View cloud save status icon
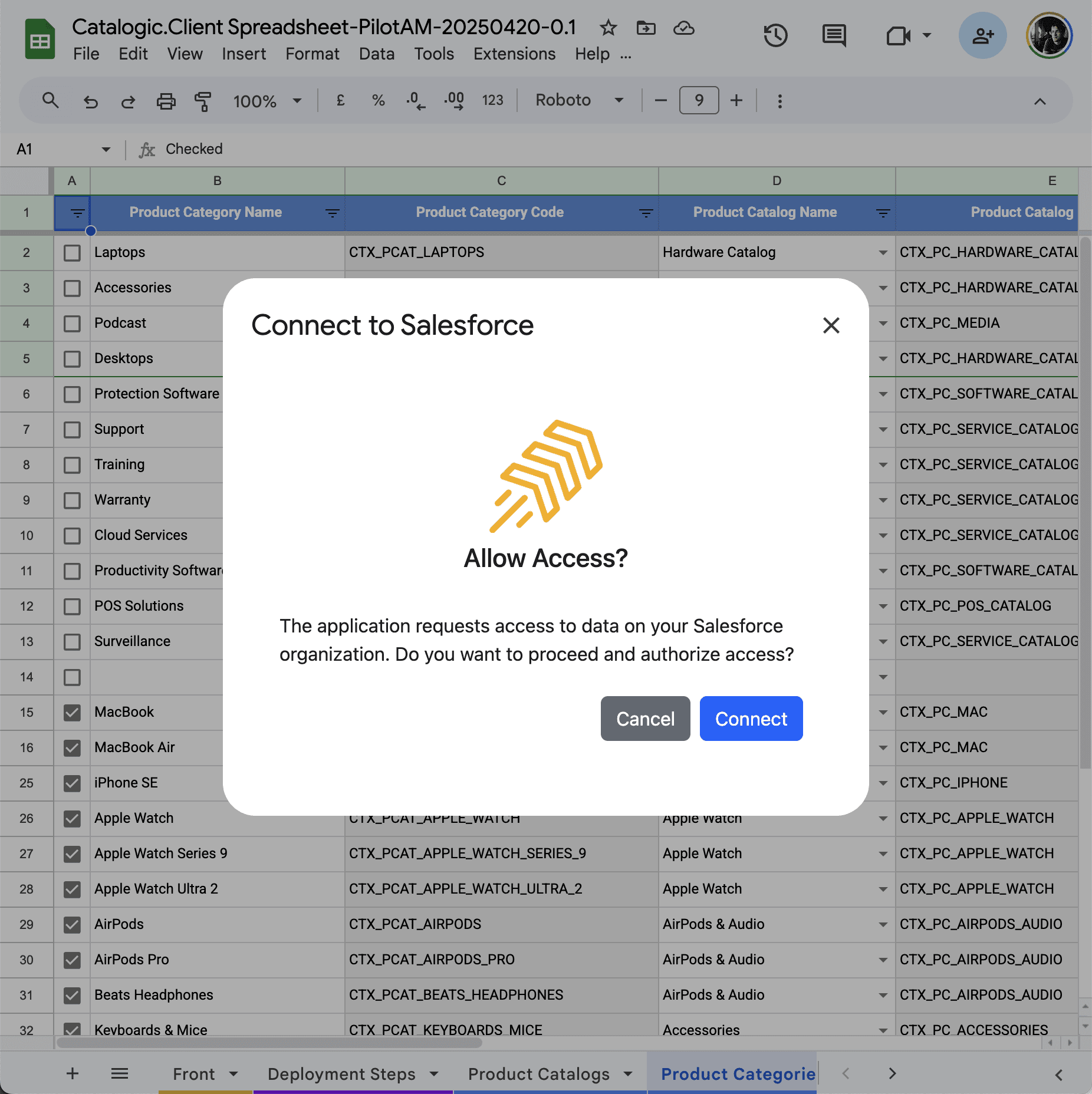The width and height of the screenshot is (1092, 1094). point(683,28)
